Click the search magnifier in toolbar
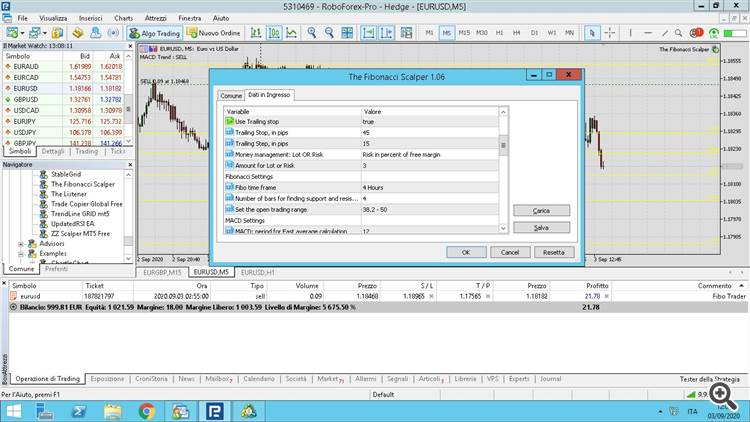The height and width of the screenshot is (422, 750). point(678,33)
